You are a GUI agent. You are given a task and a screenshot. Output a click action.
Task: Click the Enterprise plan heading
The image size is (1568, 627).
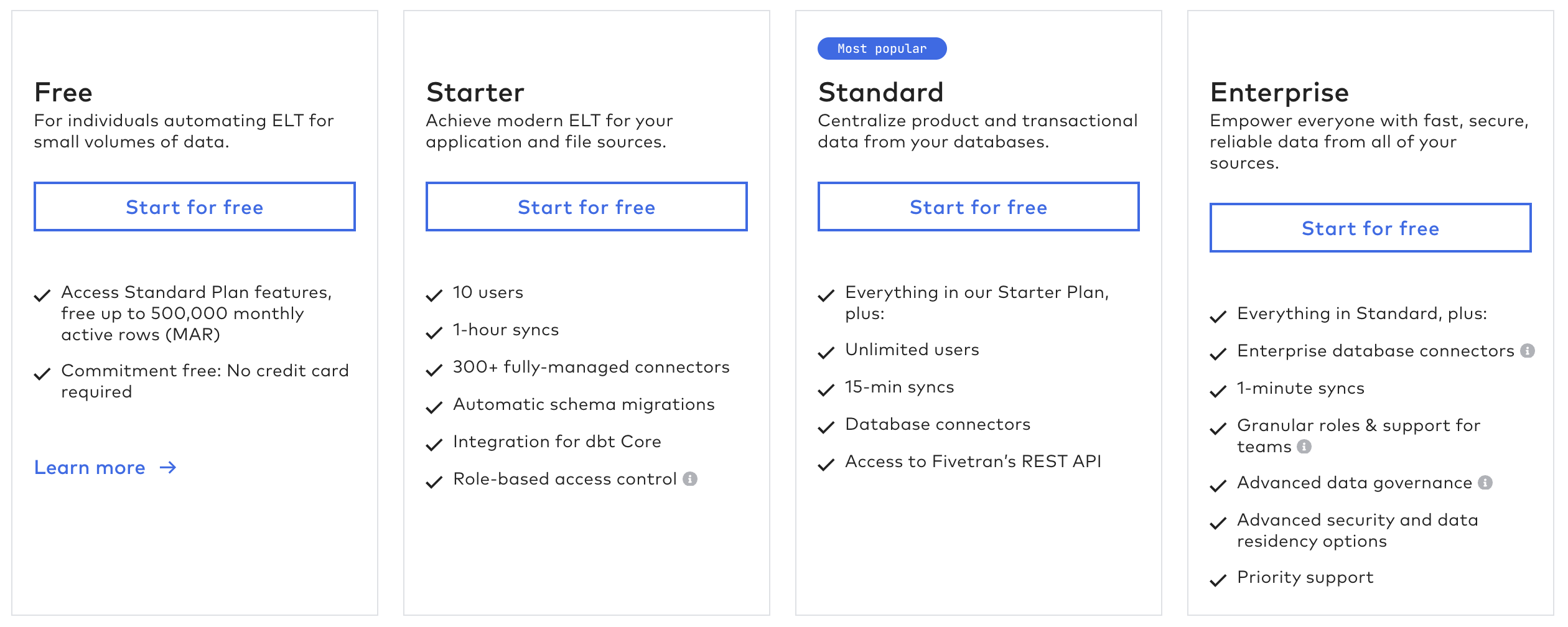click(1279, 93)
